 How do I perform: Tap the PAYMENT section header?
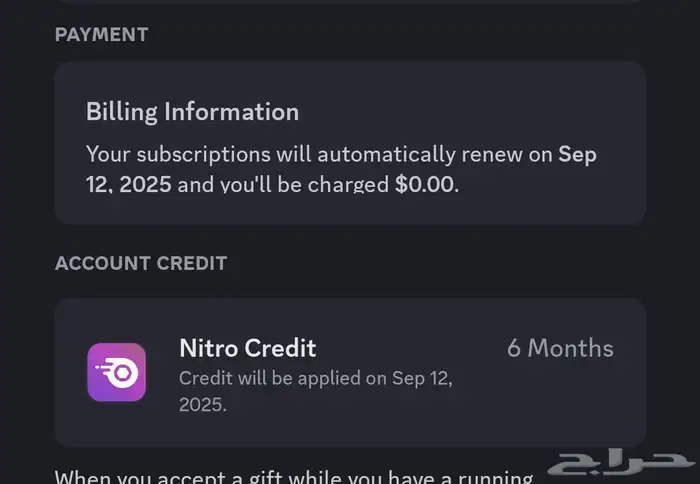pos(101,34)
